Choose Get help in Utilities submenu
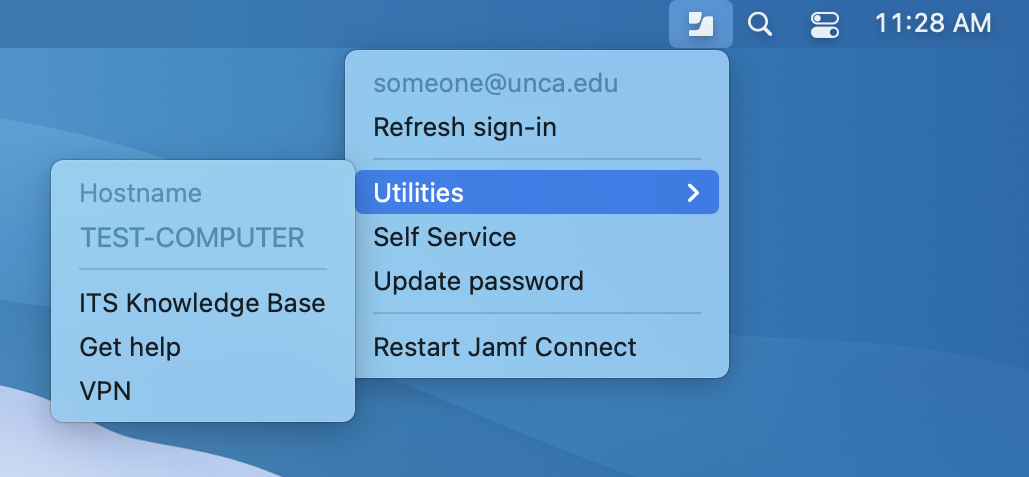This screenshot has width=1029, height=477. pos(130,348)
